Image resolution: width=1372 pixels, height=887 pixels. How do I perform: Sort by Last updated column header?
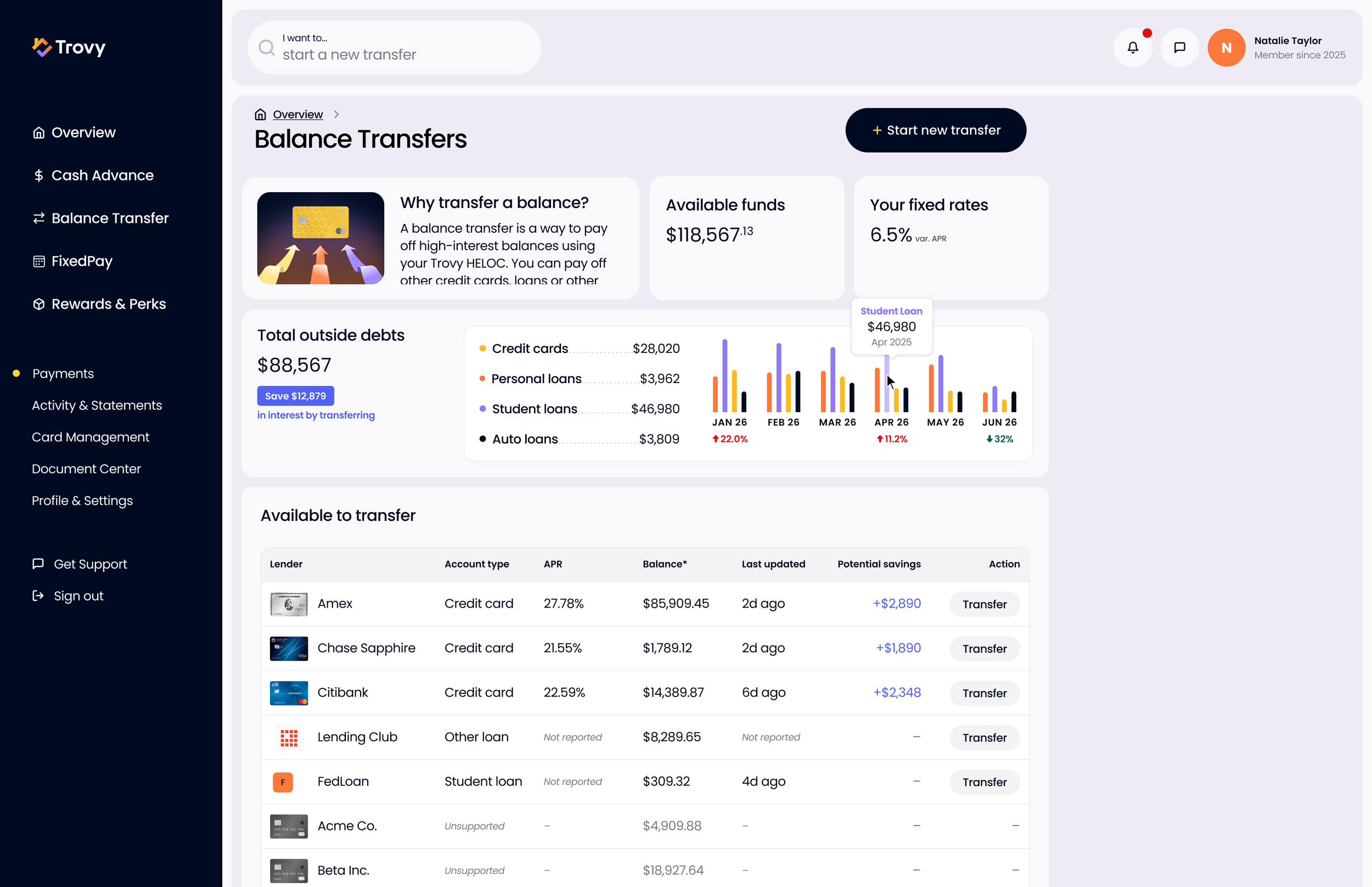[x=773, y=564]
